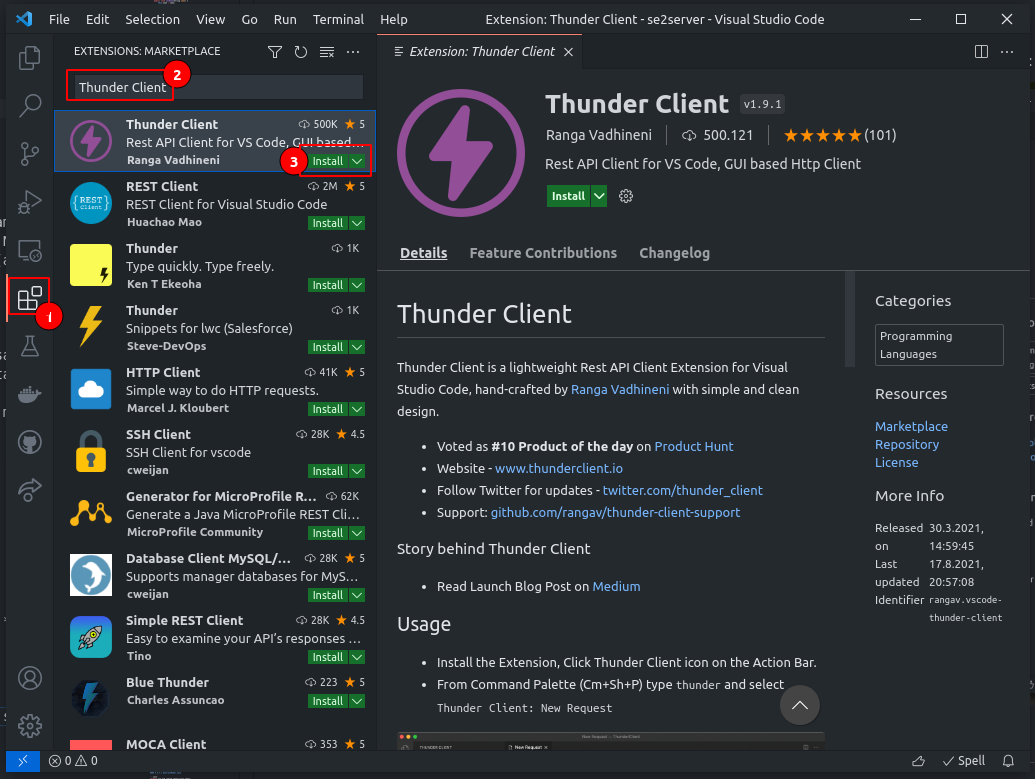The image size is (1035, 779).
Task: Install Database Client MySQL extension
Action: [328, 595]
